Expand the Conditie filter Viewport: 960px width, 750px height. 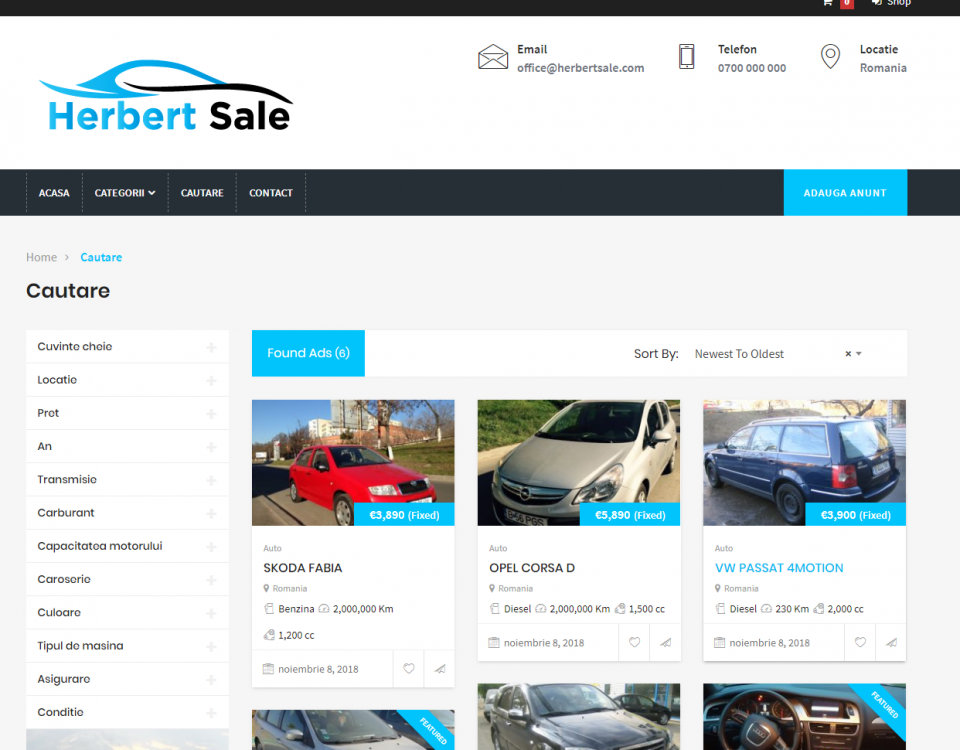pos(127,713)
